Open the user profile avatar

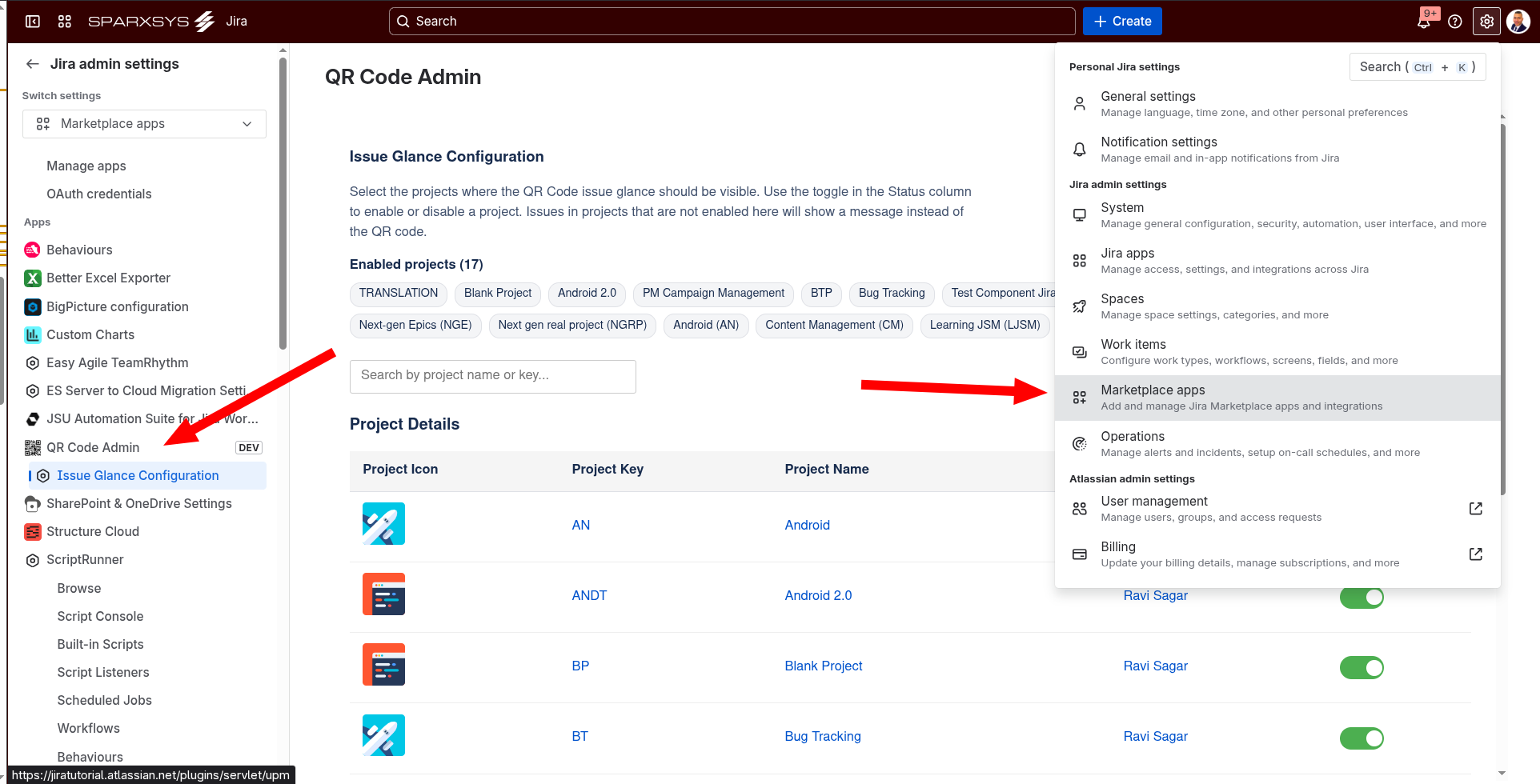1518,22
